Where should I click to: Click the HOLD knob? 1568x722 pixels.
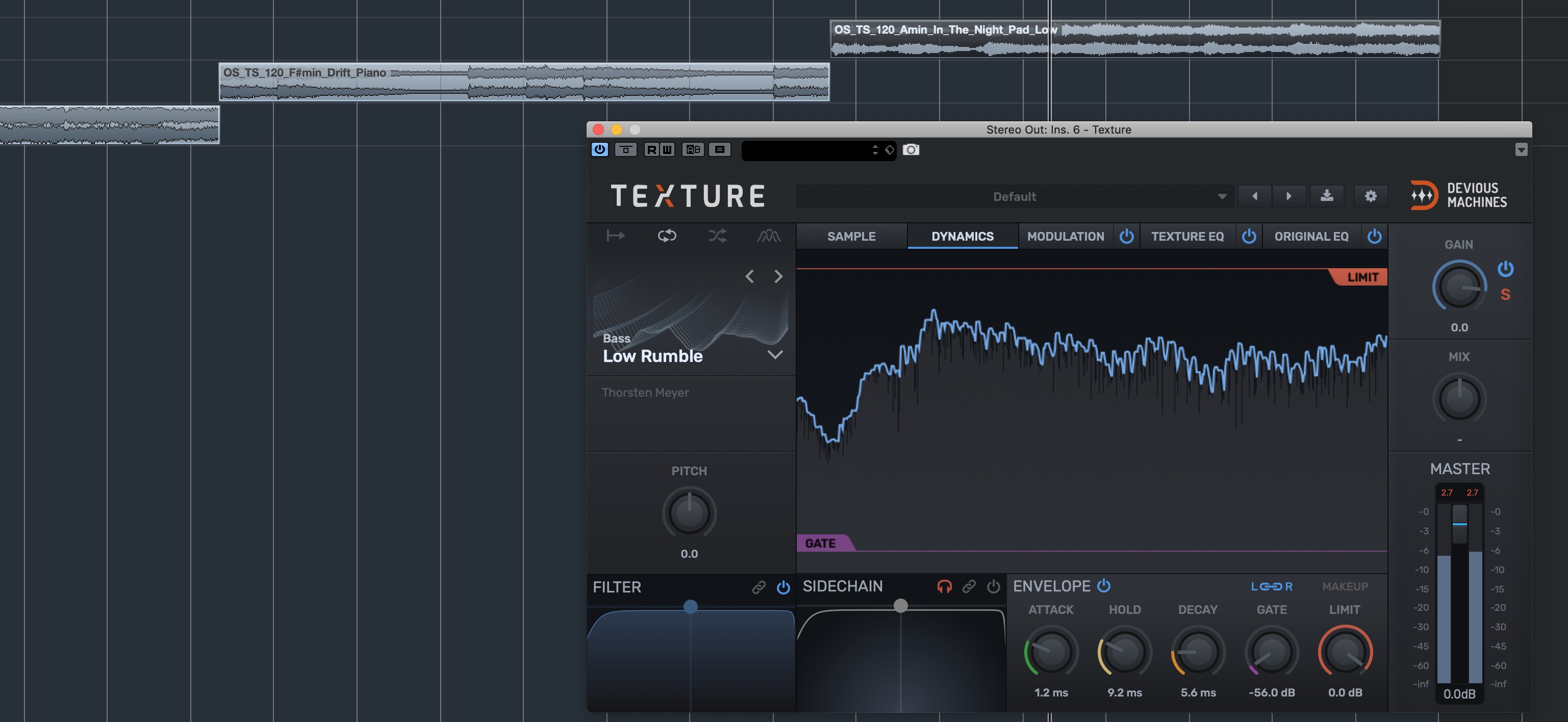[x=1124, y=652]
